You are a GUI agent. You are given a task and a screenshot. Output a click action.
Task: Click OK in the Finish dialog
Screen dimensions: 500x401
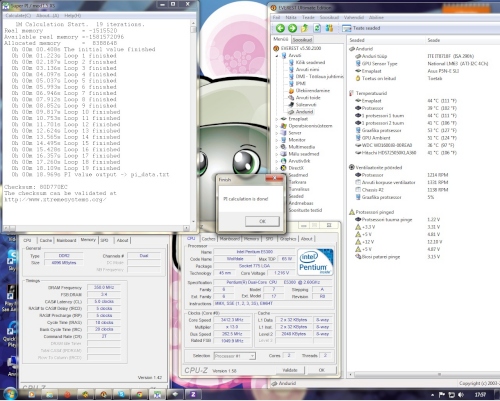tap(262, 221)
